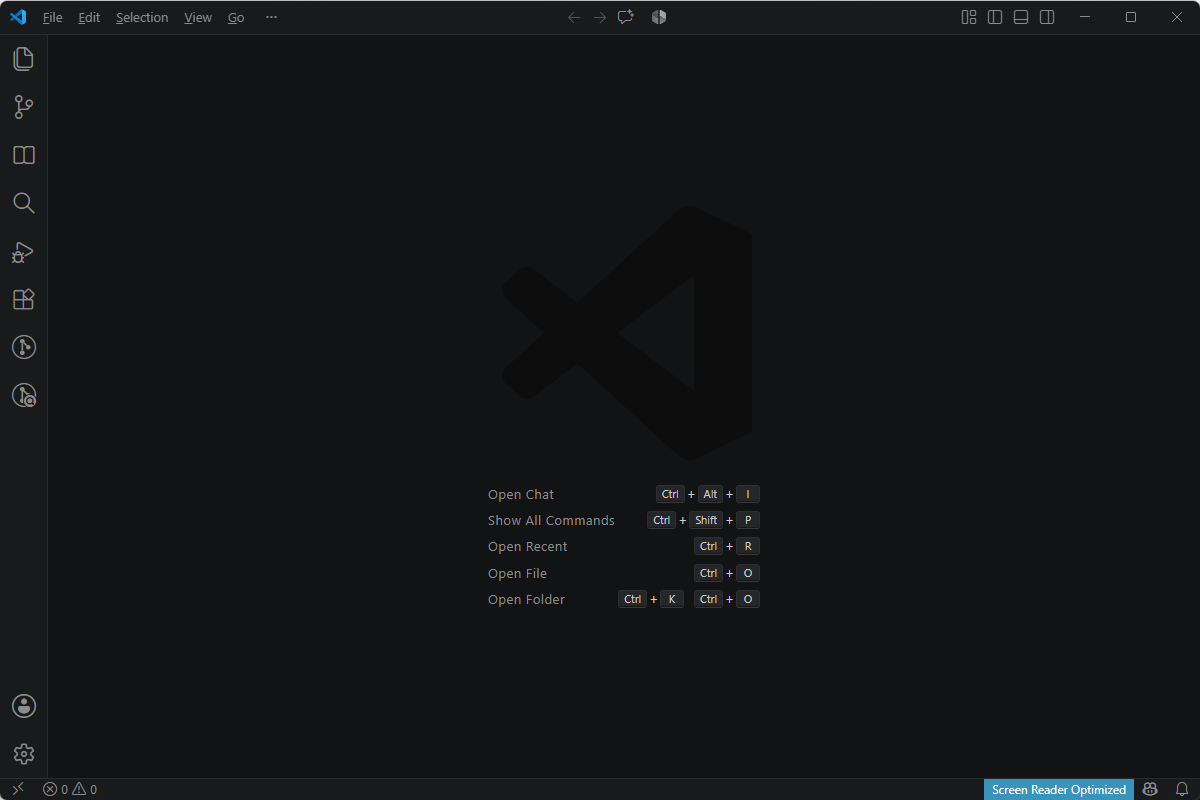Click the I key in Open Chat row
Viewport: 1200px width, 800px height.
coord(748,494)
